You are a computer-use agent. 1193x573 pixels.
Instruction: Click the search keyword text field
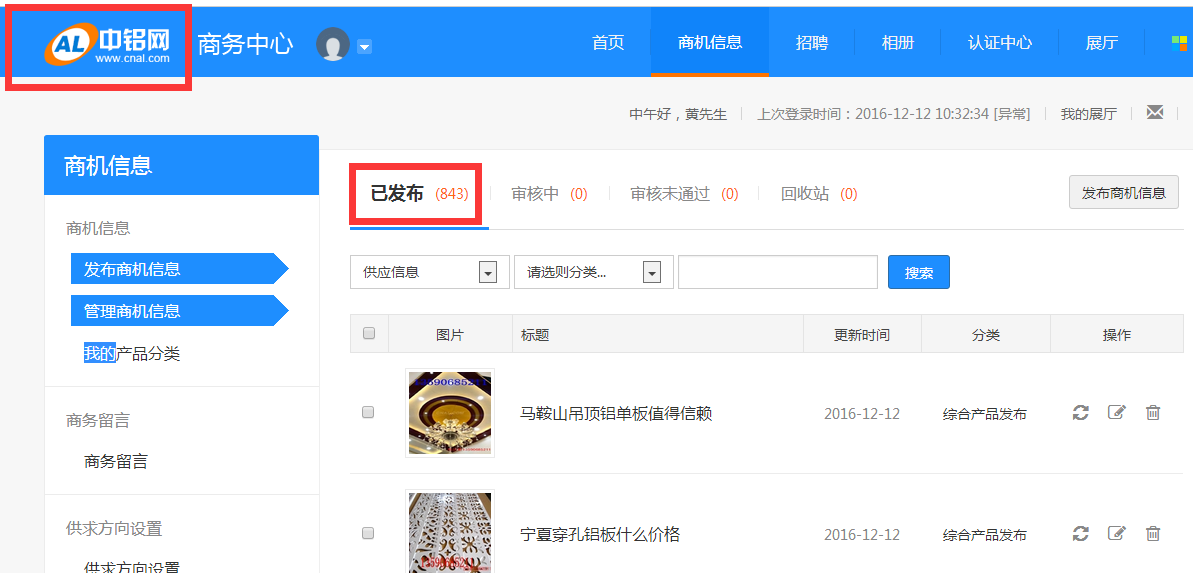(x=777, y=272)
